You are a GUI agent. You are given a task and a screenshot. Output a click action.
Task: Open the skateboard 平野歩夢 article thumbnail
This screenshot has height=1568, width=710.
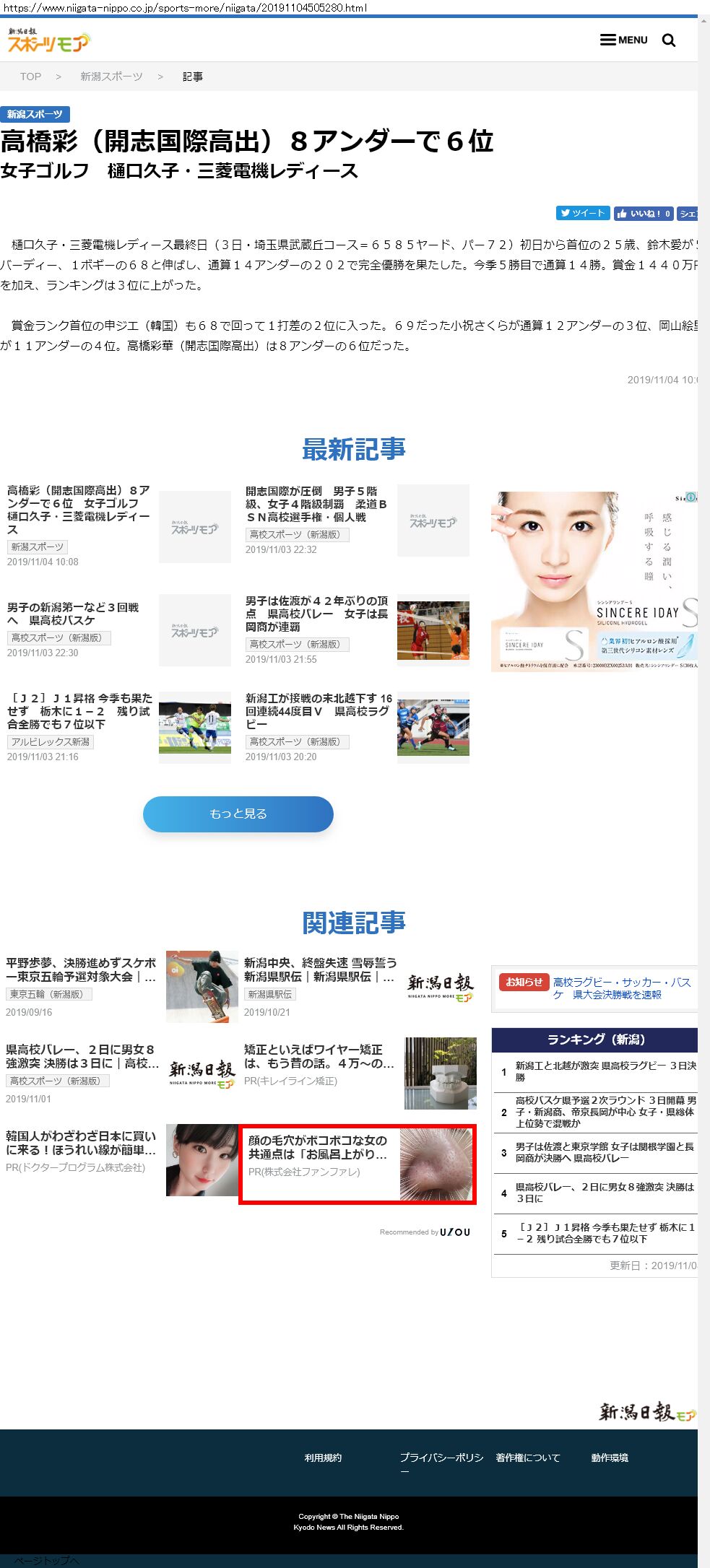click(x=202, y=986)
